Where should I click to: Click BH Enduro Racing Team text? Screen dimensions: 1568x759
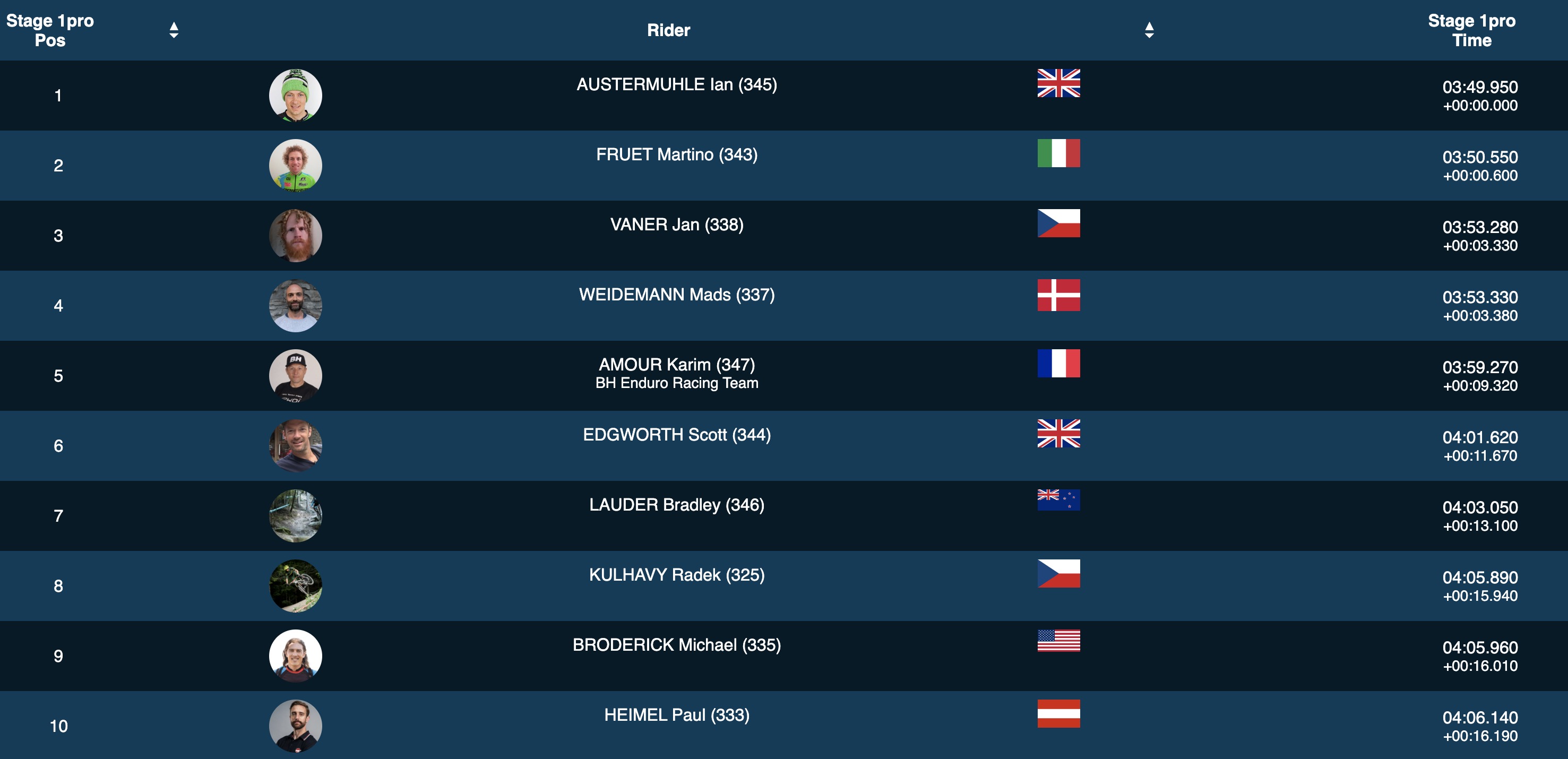[676, 383]
